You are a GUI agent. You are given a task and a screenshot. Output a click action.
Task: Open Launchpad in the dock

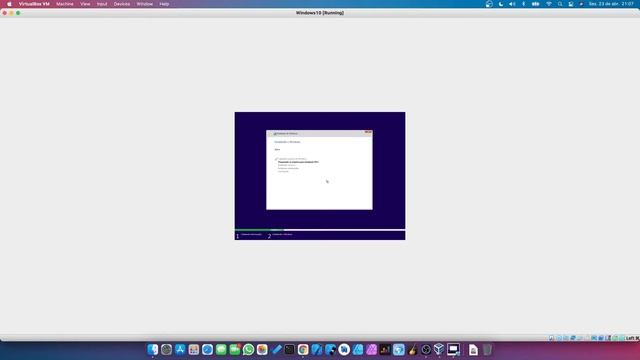tap(193, 349)
